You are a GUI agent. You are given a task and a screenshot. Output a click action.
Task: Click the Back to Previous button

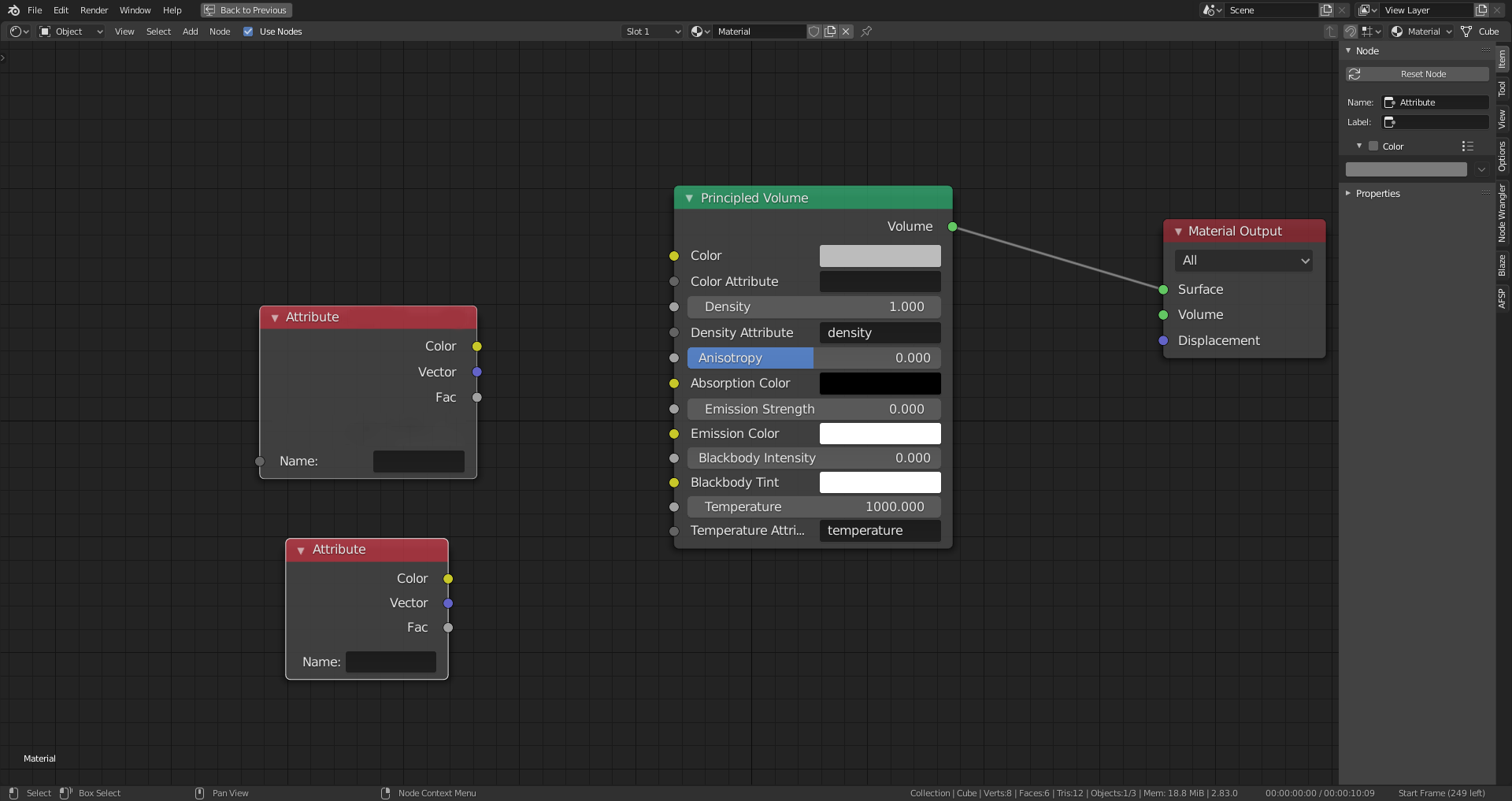tap(246, 10)
